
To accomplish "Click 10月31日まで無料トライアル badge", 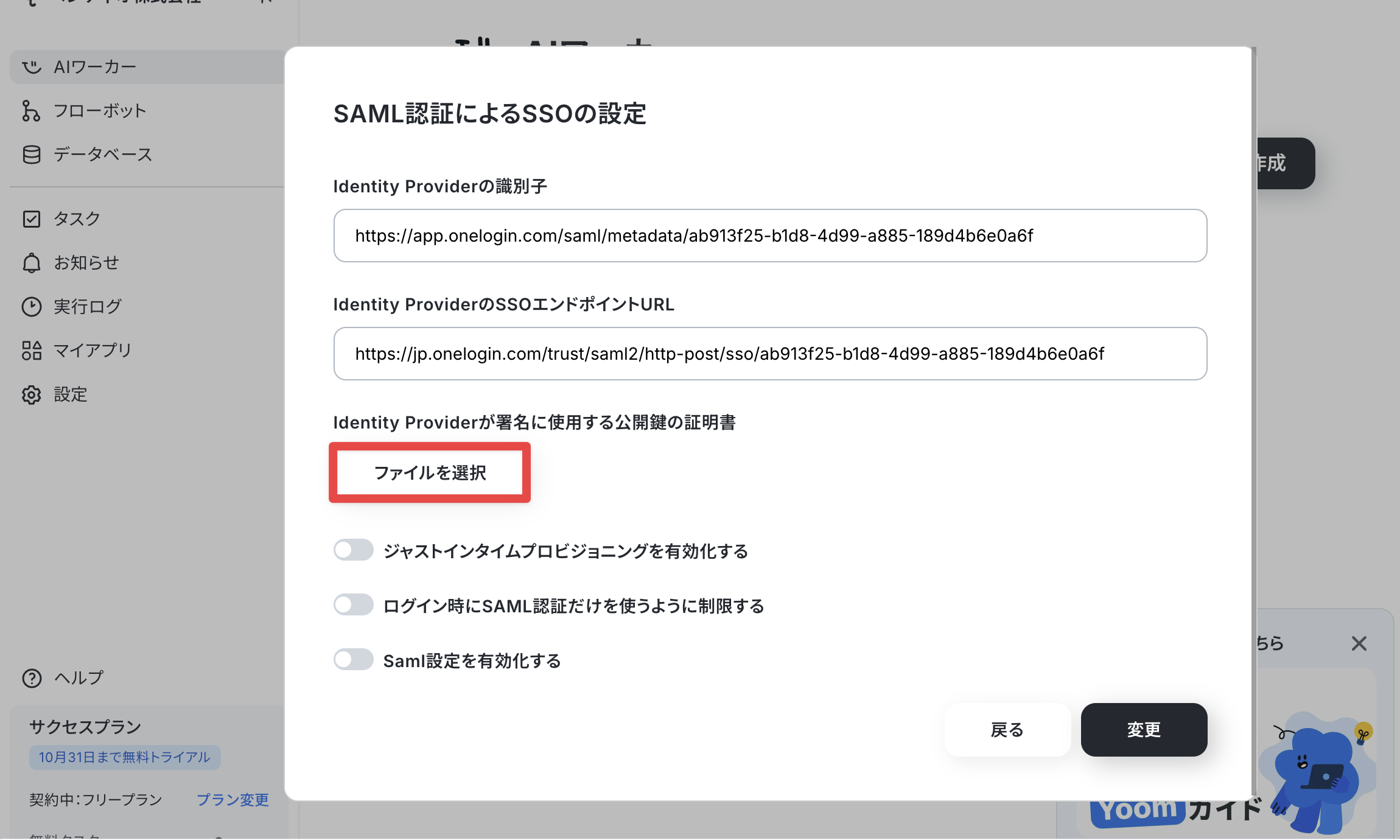I will pos(125,757).
